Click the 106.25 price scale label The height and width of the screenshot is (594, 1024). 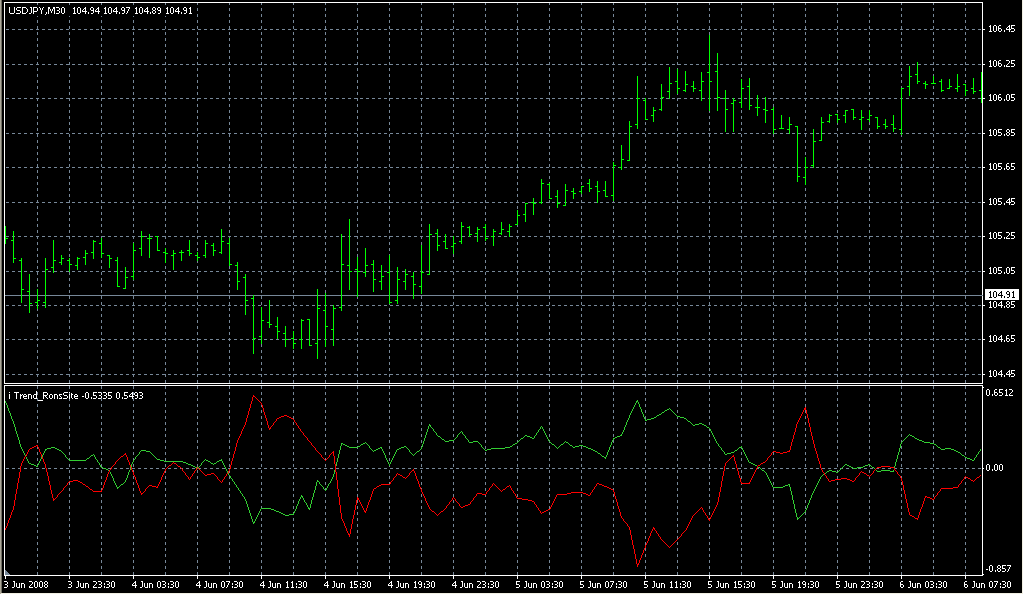[1001, 64]
